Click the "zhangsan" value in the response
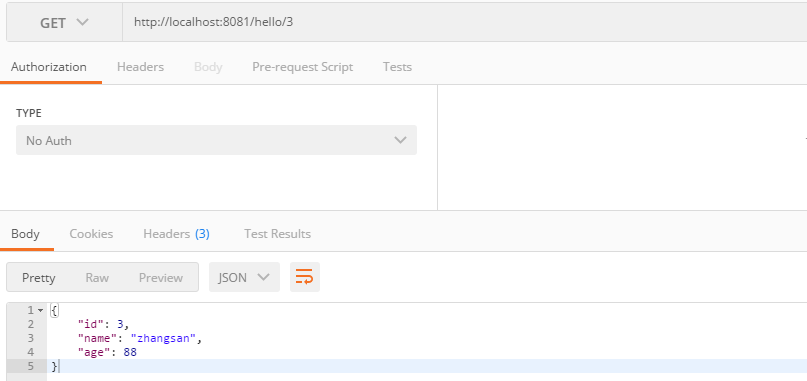807x381 pixels. (x=164, y=338)
